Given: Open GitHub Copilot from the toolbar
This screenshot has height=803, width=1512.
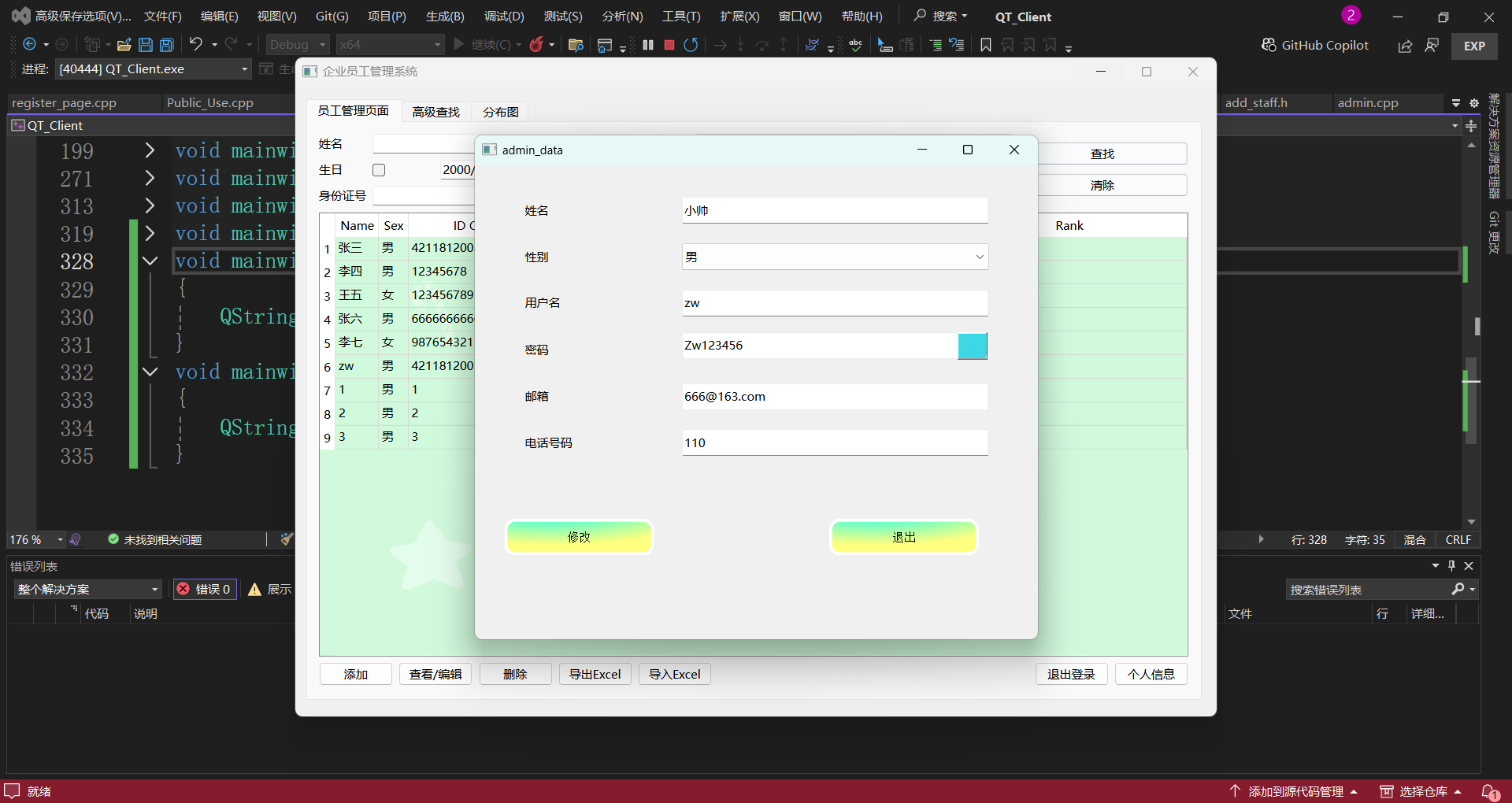Looking at the screenshot, I should (1315, 45).
